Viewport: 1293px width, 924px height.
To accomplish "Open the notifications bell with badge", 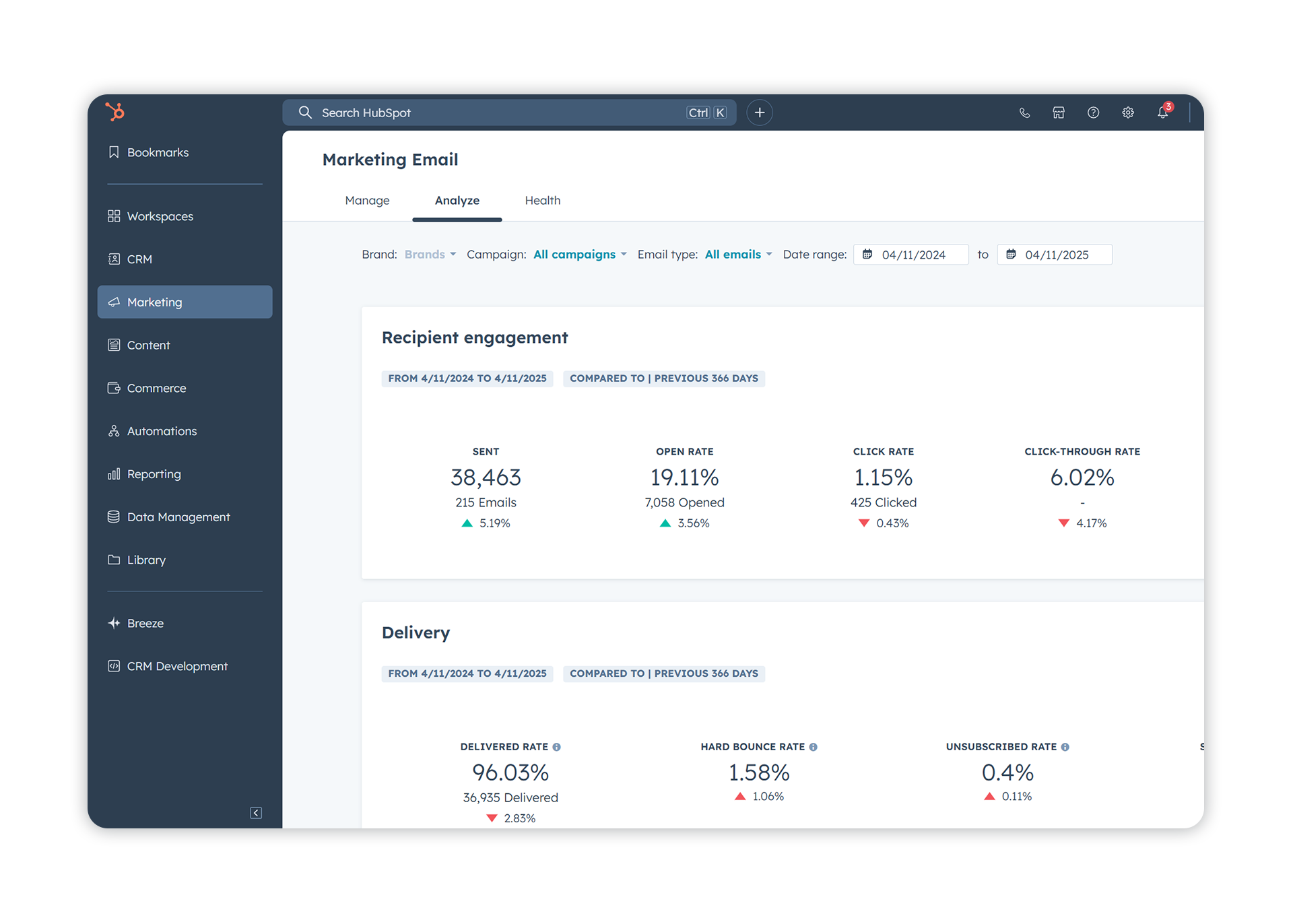I will tap(1163, 112).
